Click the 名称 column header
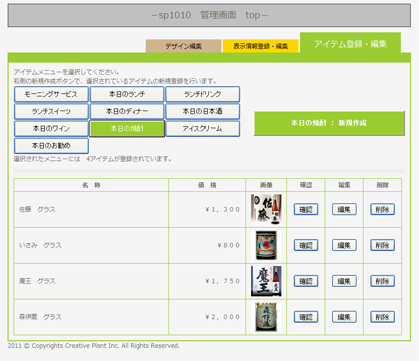This screenshot has height=361, width=419. click(91, 185)
